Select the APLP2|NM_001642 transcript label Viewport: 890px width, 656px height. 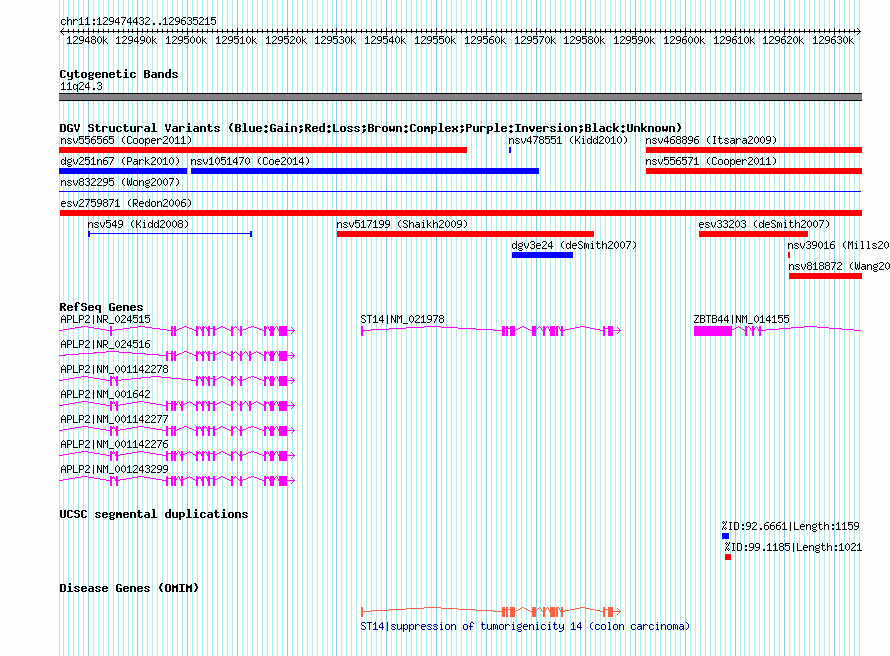click(x=105, y=394)
